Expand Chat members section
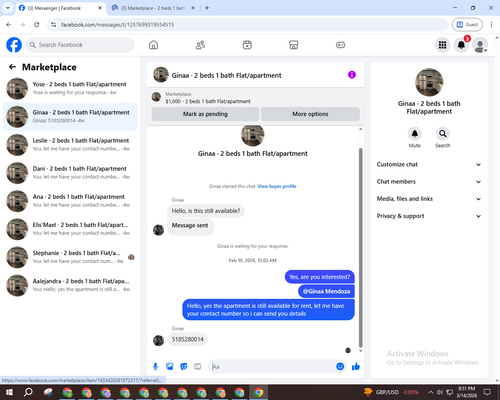The width and height of the screenshot is (500, 400). click(x=429, y=182)
